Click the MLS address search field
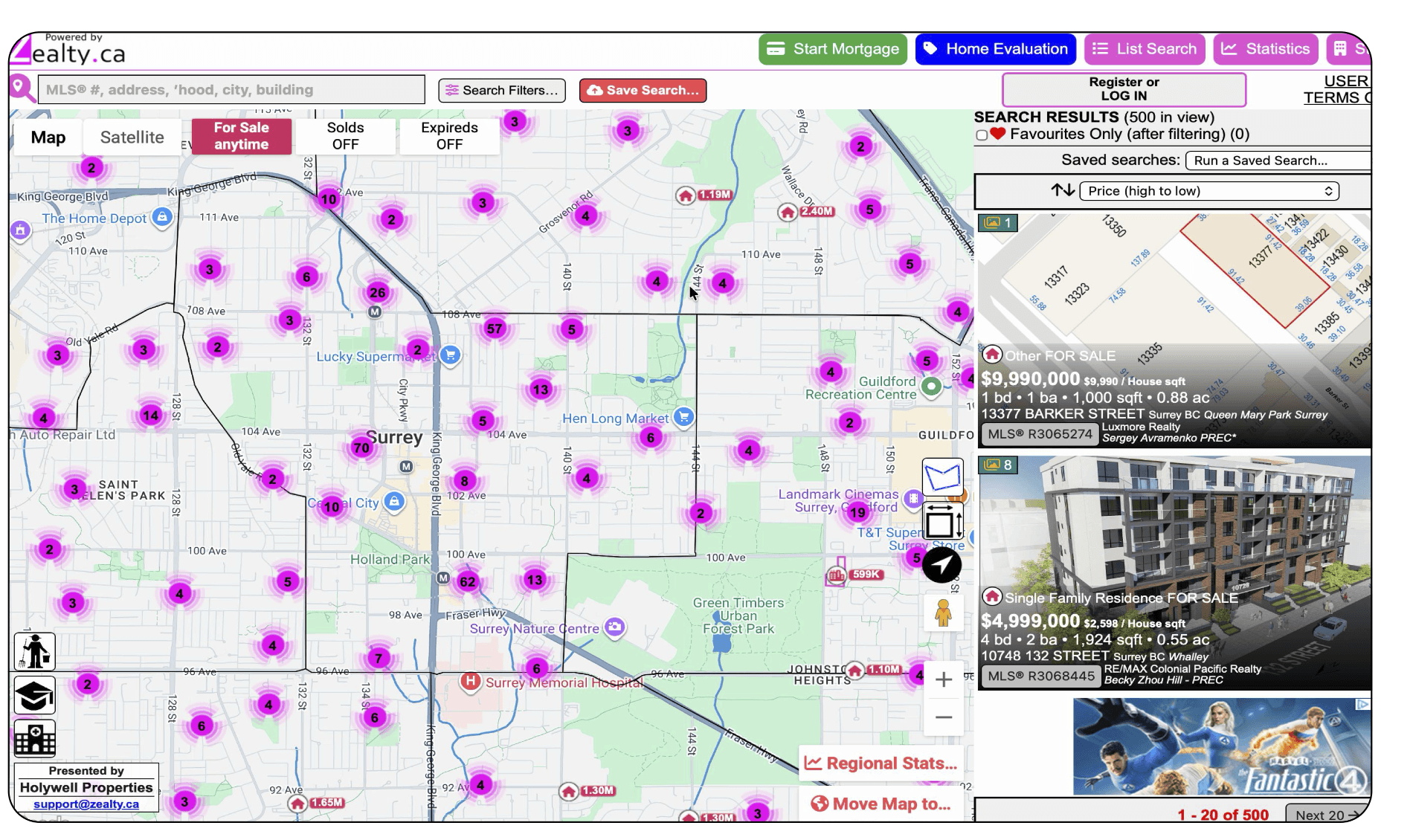This screenshot has height=840, width=1413. [x=231, y=90]
